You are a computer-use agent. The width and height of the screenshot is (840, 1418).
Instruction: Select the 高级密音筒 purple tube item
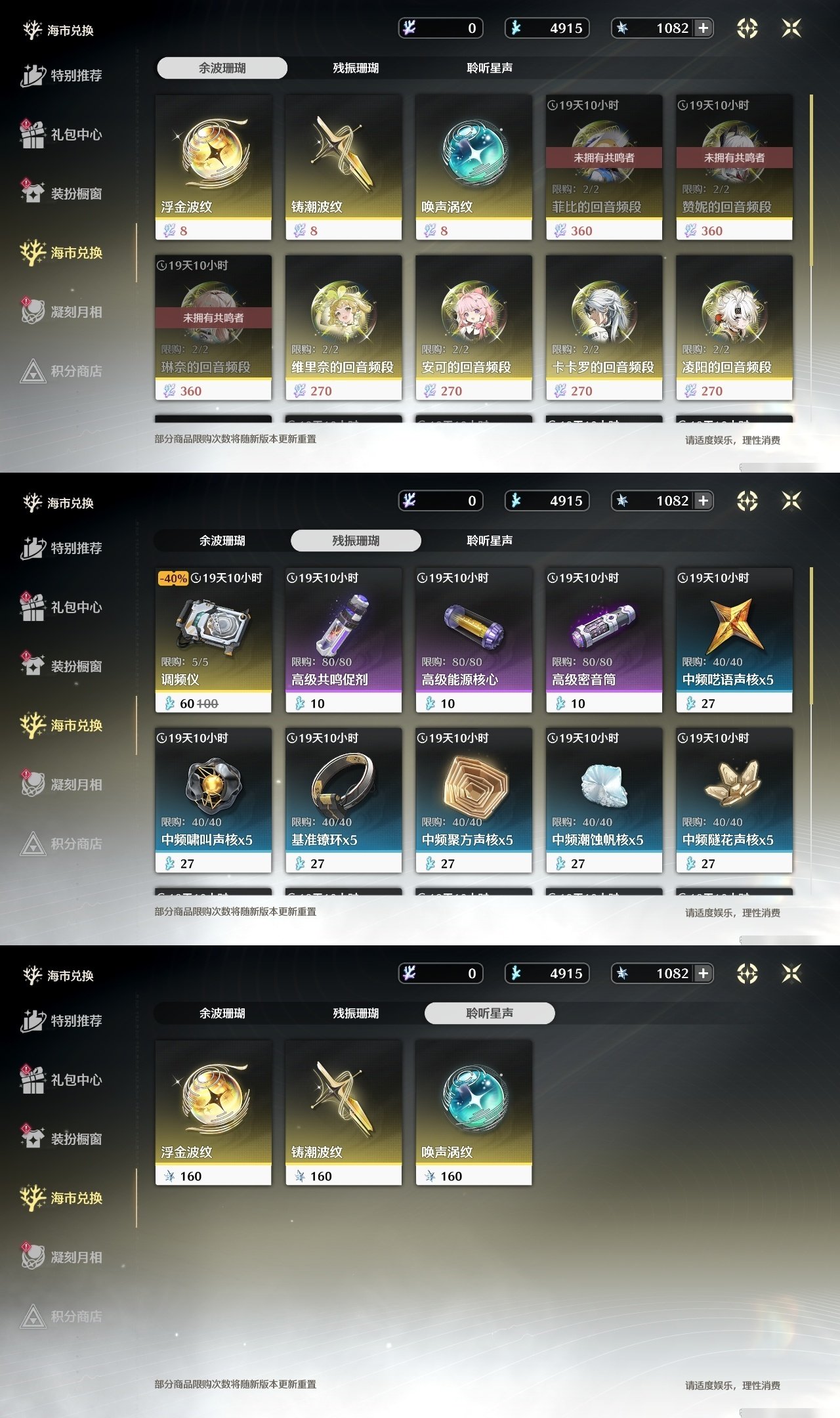tap(604, 640)
